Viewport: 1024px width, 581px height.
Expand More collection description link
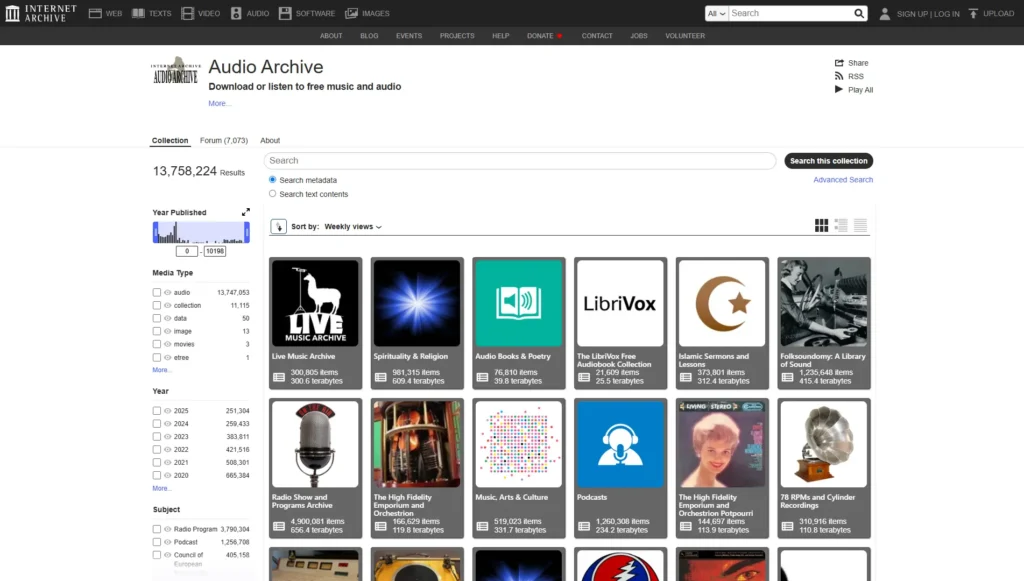click(x=219, y=103)
